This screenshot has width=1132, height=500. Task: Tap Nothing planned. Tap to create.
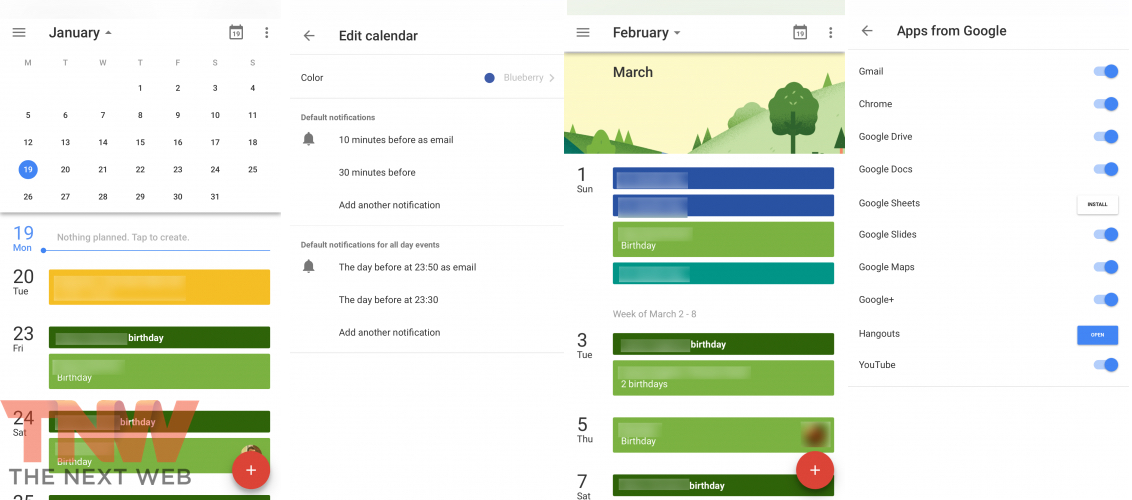[x=123, y=237]
